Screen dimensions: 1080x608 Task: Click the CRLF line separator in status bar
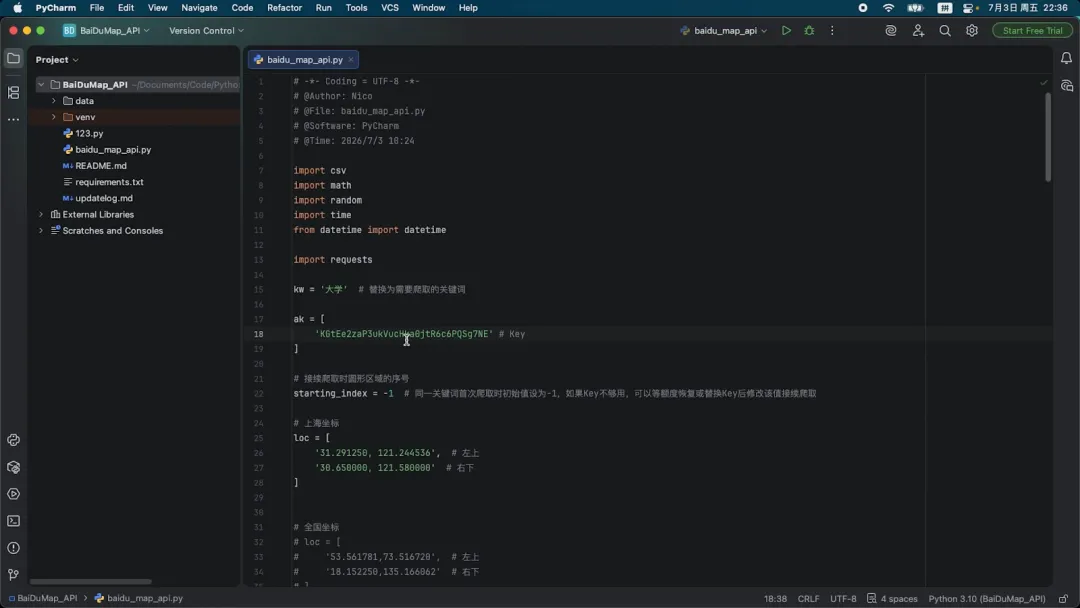click(808, 598)
